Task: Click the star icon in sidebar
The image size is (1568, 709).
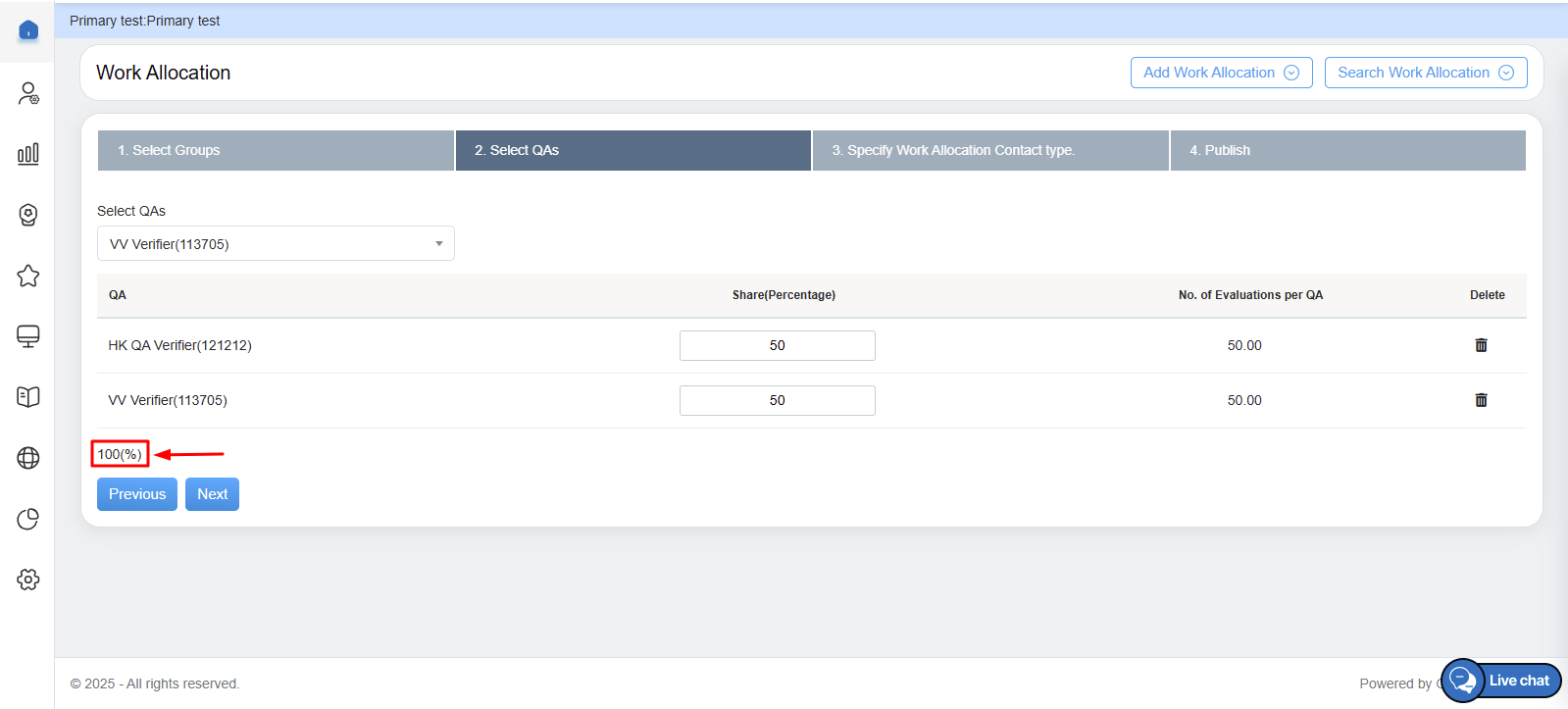Action: [28, 276]
